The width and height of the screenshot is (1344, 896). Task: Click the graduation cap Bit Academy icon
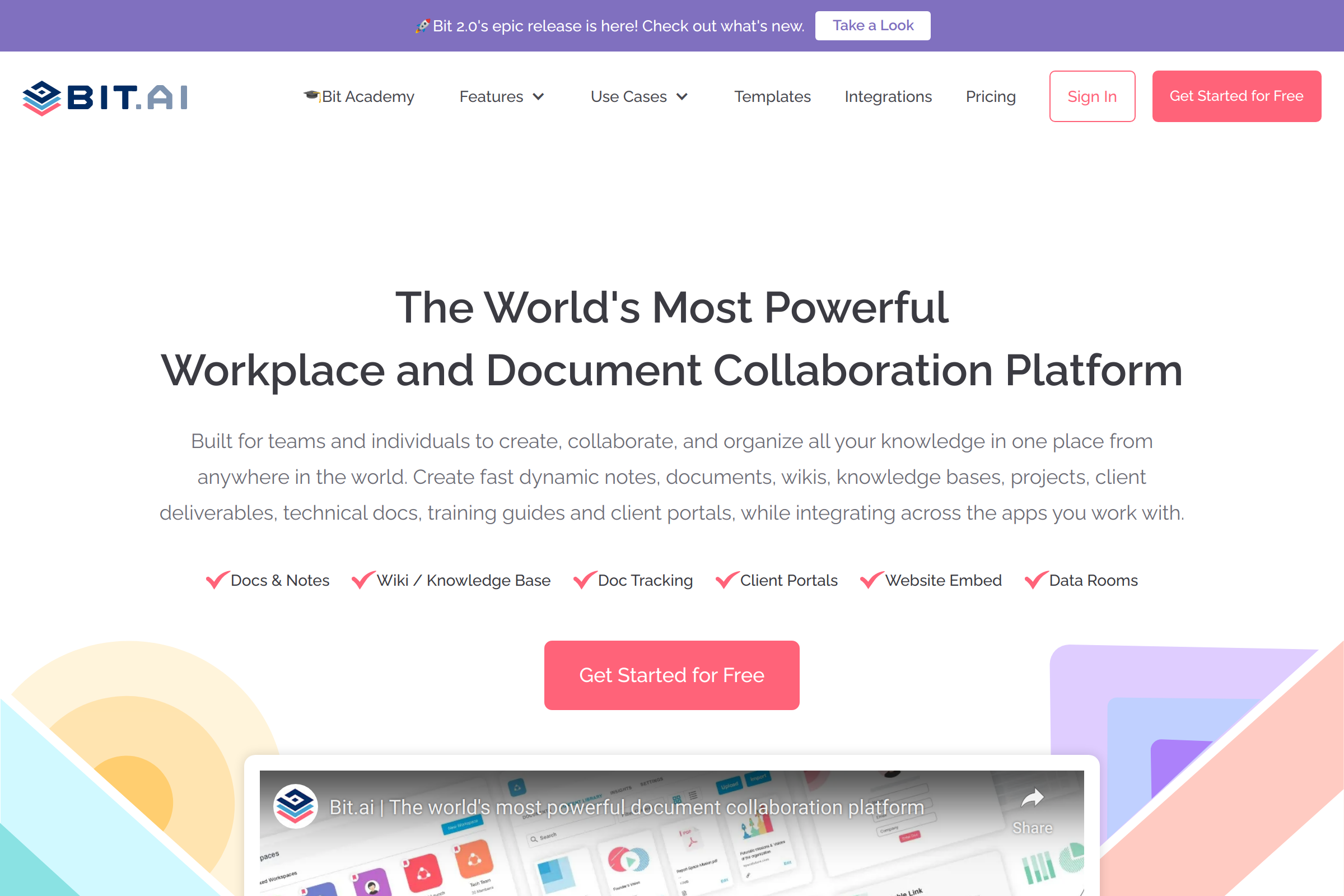(x=311, y=95)
